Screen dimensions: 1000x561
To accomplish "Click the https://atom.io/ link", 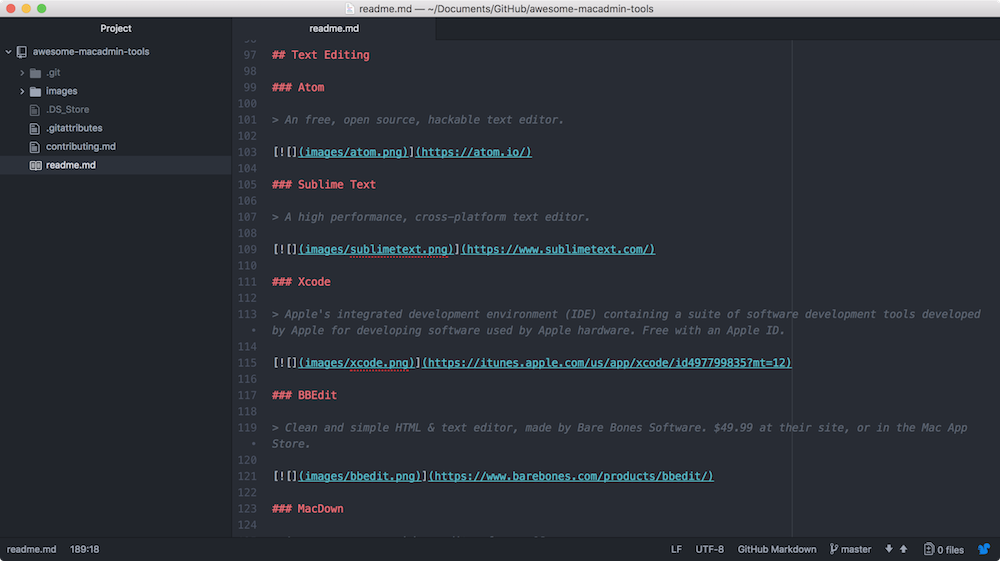I will coord(474,152).
